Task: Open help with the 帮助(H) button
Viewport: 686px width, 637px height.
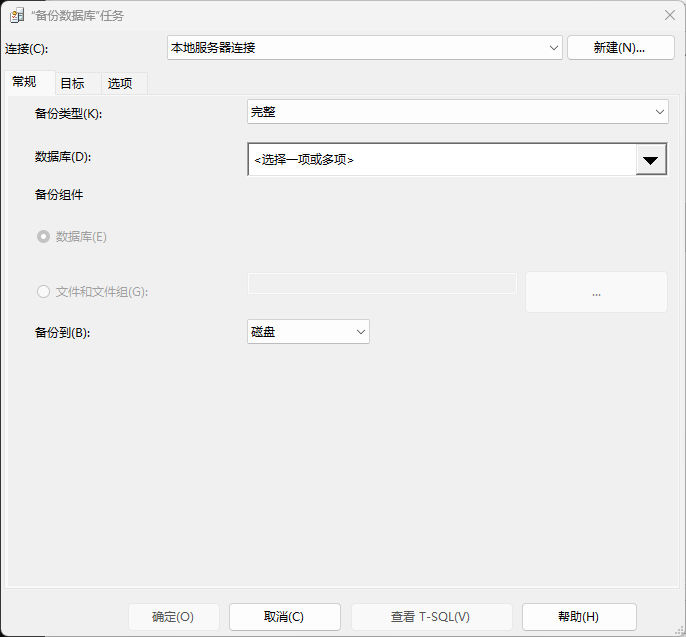Action: (x=578, y=617)
